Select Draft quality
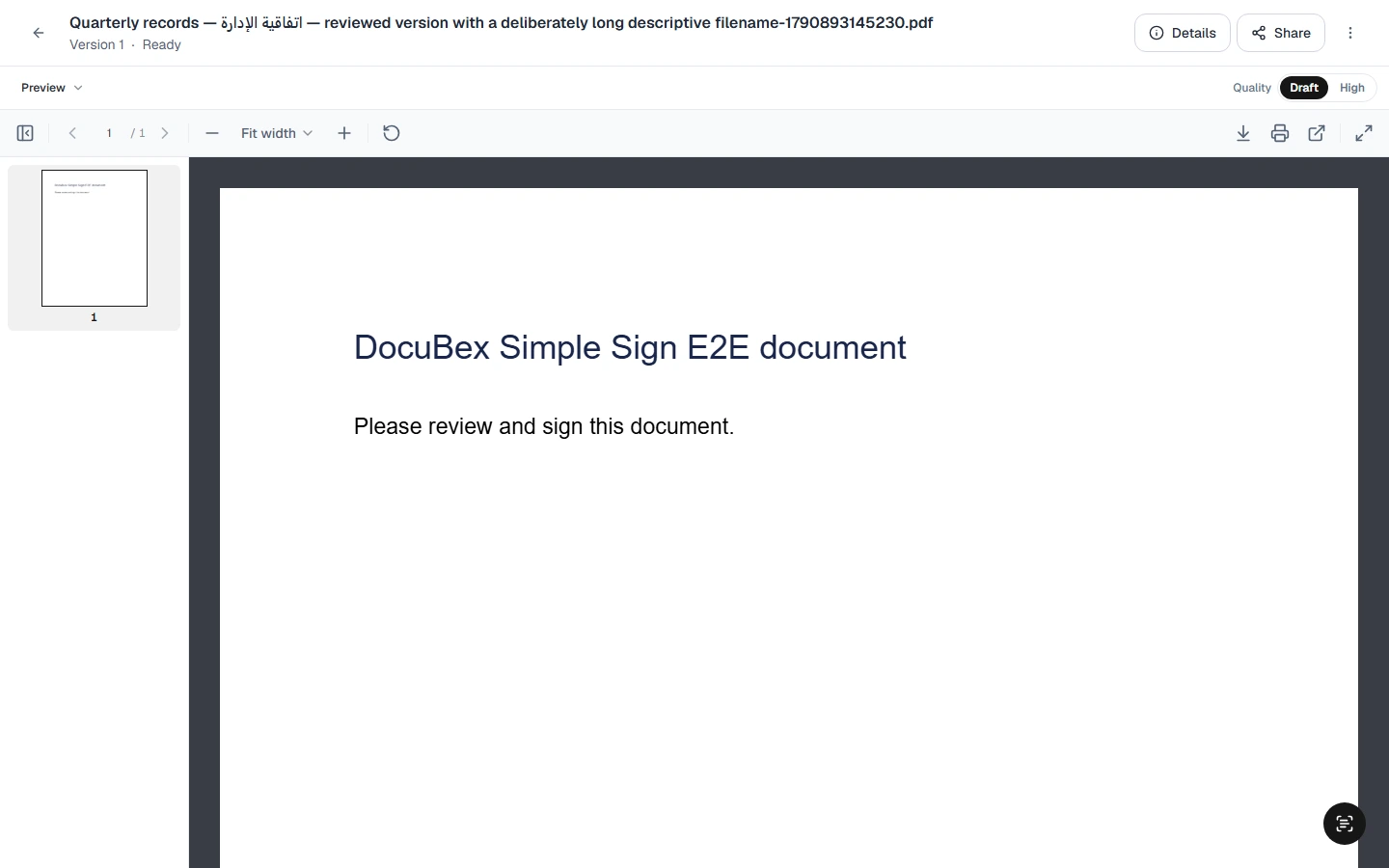This screenshot has height=868, width=1389. 1304,88
